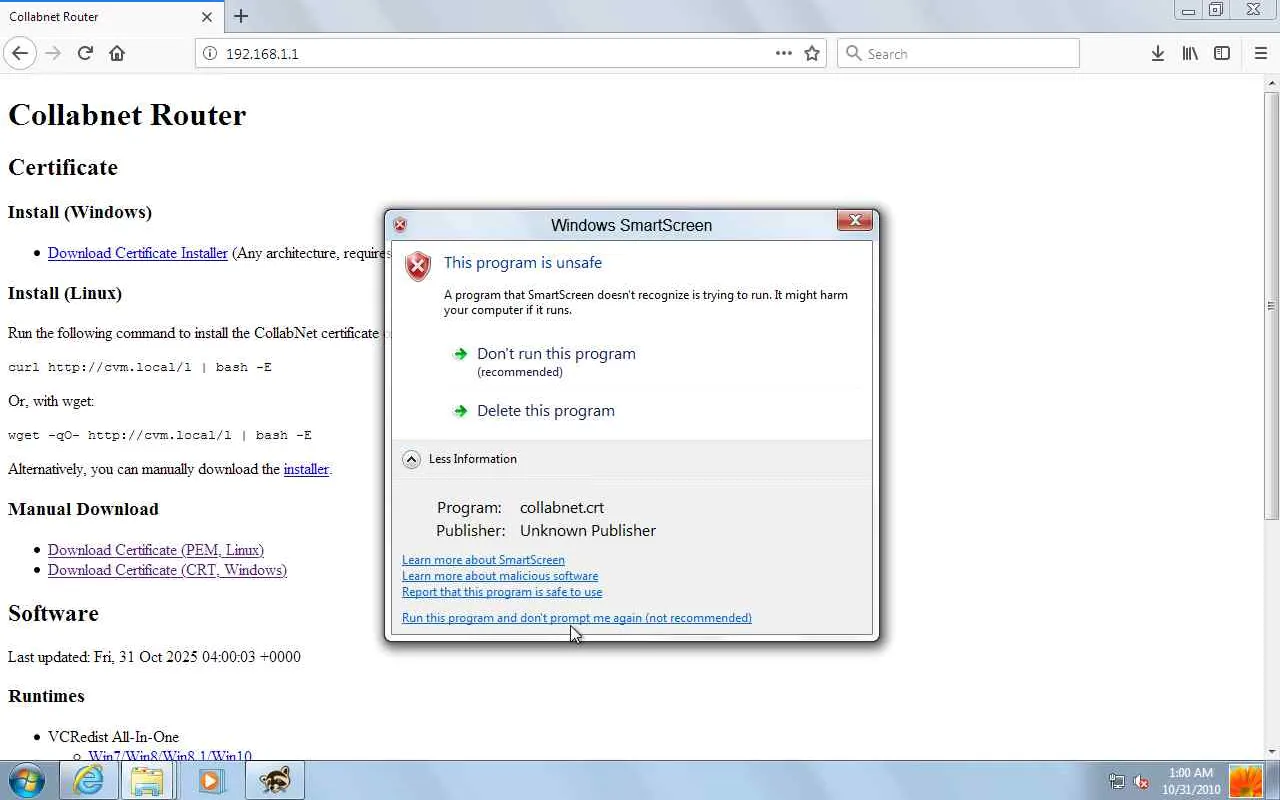Open File Explorer from the taskbar

[x=147, y=780]
